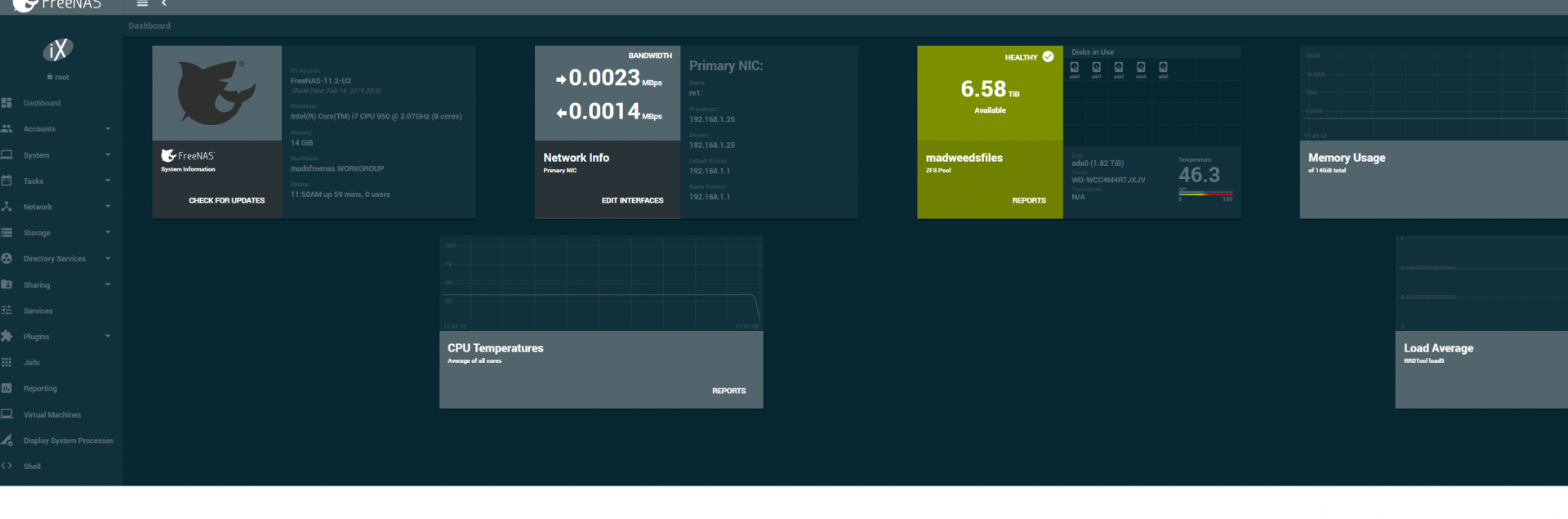Open REPORTS on CPU Temperatures card
1568x519 pixels.
coord(729,391)
